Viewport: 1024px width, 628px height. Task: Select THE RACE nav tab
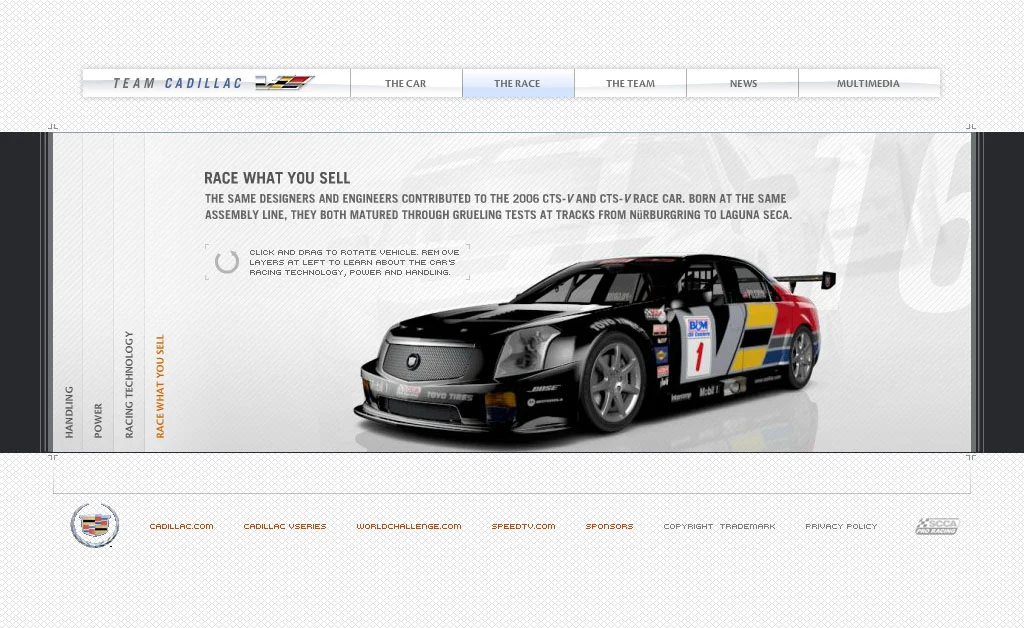click(518, 84)
